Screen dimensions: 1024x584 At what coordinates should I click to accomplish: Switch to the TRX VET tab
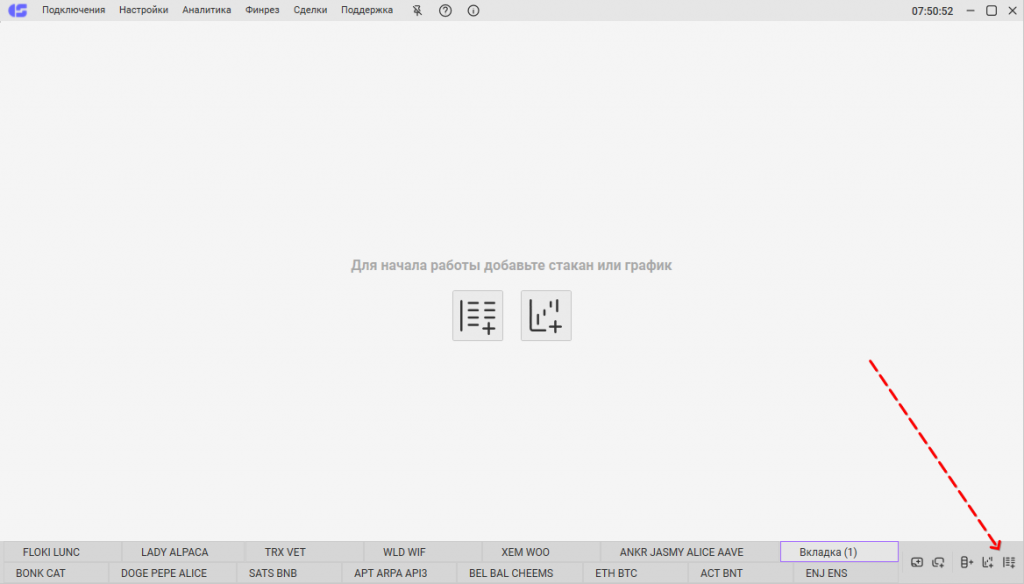click(304, 552)
